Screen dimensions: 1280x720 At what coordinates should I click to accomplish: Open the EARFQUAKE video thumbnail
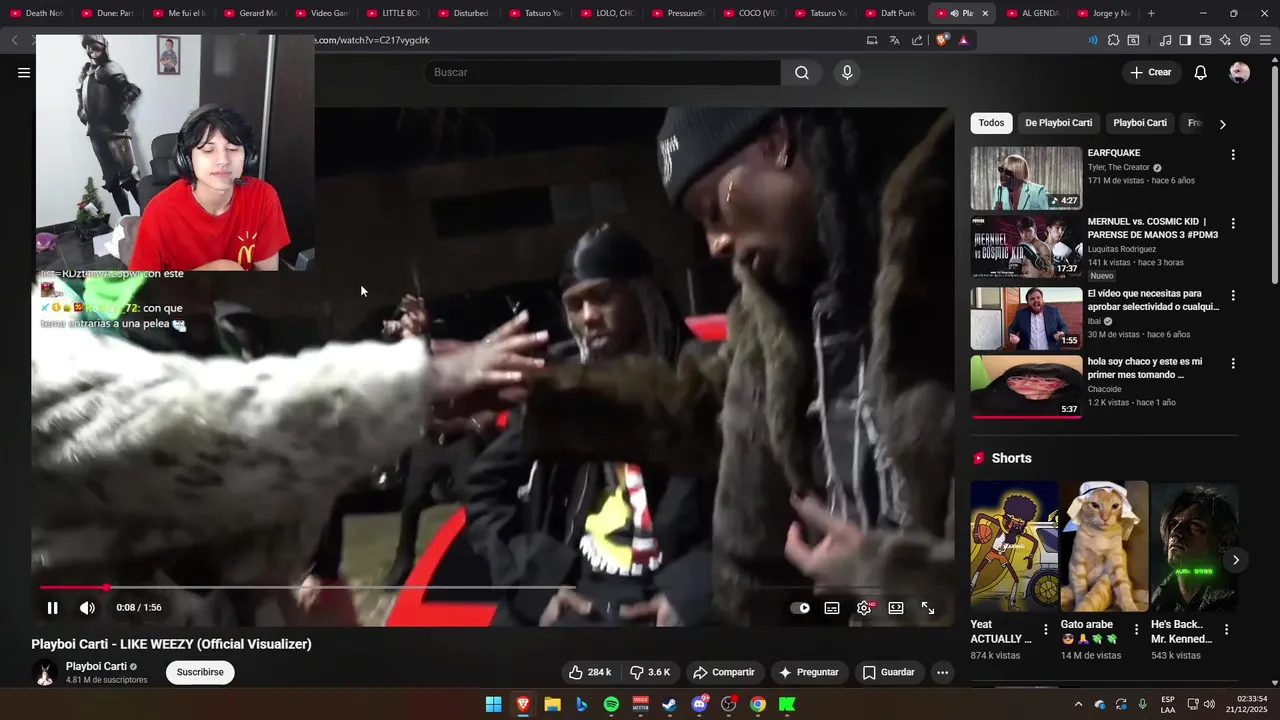point(1026,178)
